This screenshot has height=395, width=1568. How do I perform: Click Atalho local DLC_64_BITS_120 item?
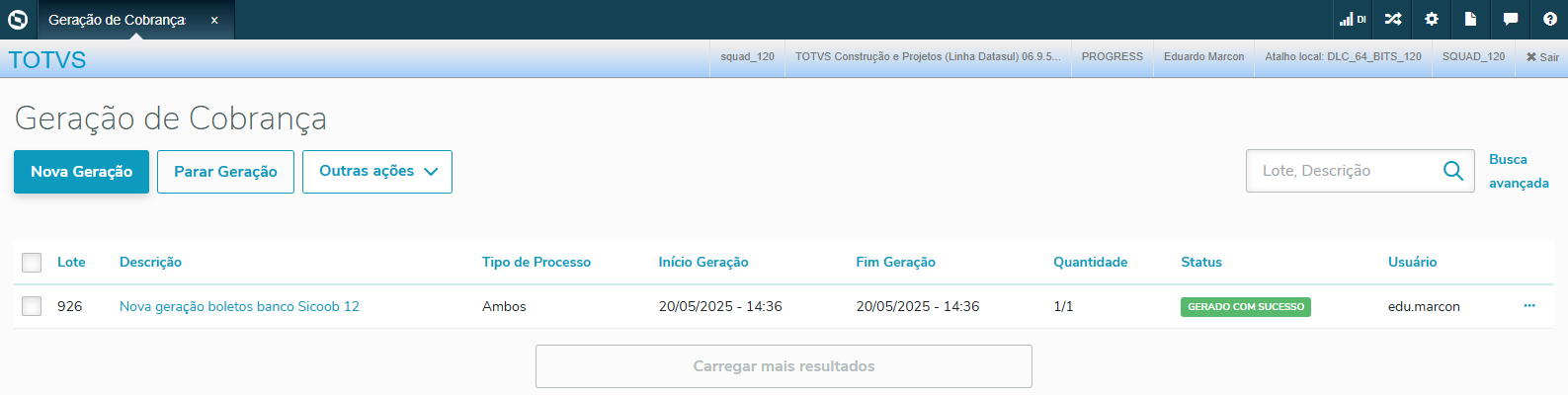[x=1343, y=57]
